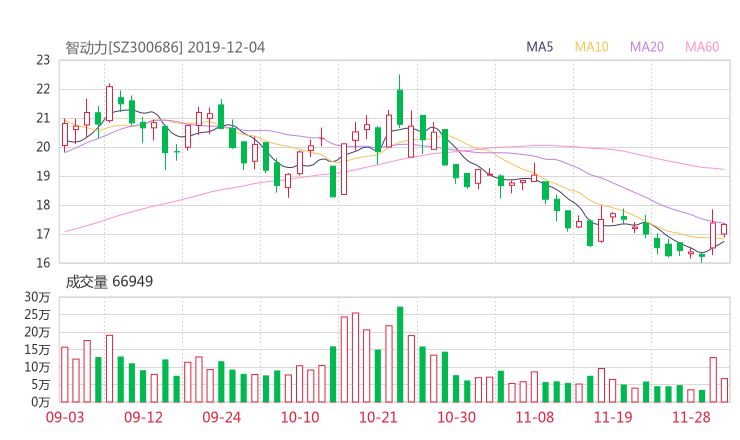The image size is (740, 440).
Task: Select the tallest green volume bar above 25万
Action: [x=400, y=355]
